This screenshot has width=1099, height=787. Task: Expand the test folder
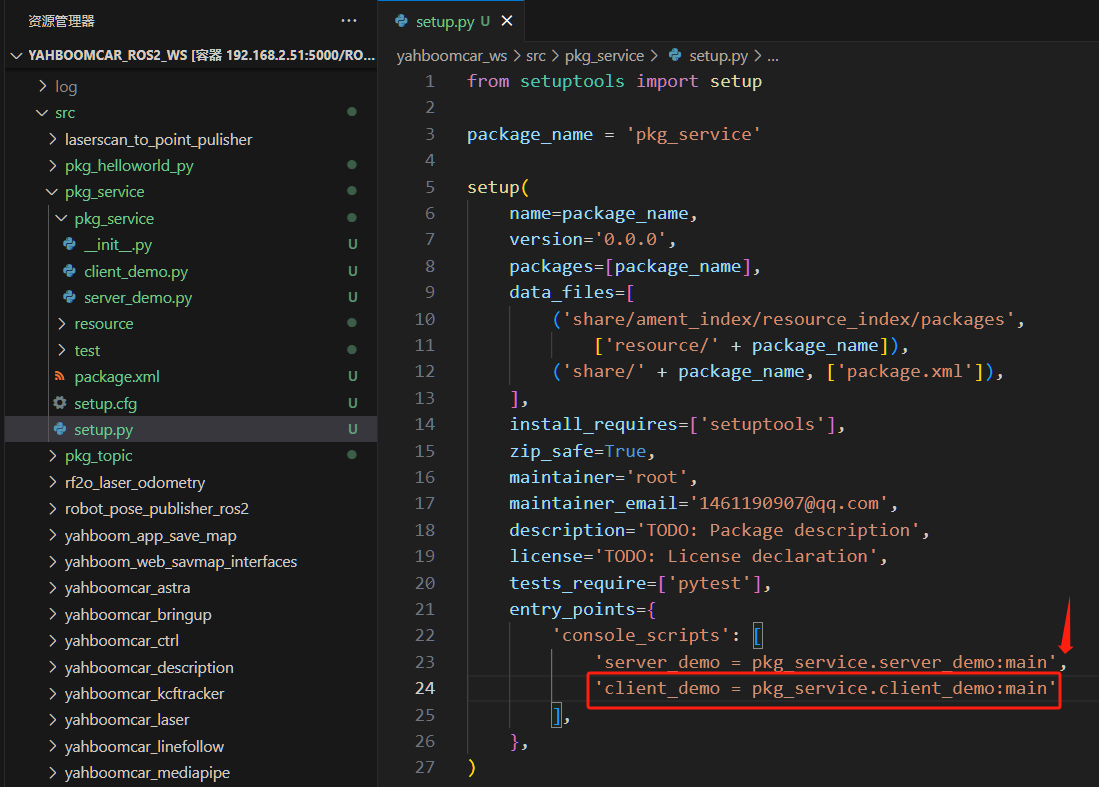[x=62, y=350]
